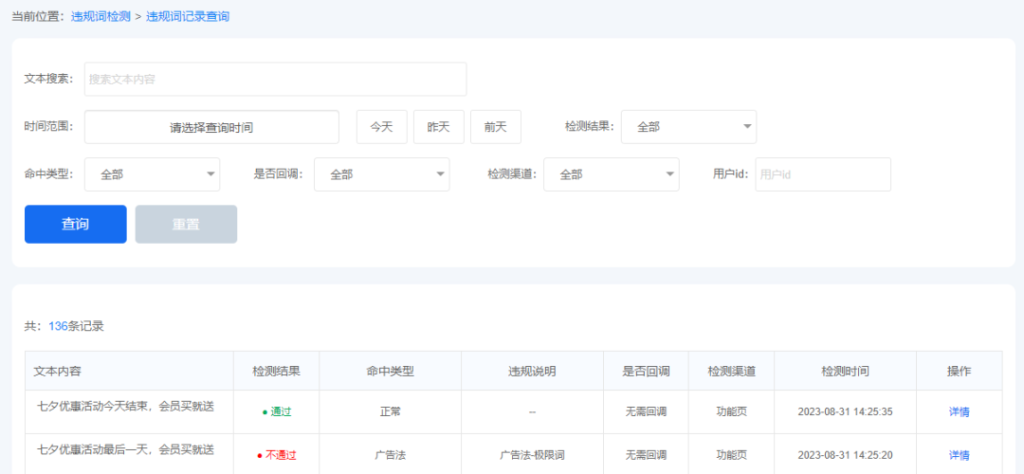Open 详情 for the 14:25:35 record
Viewport: 1024px width, 474px height.
(x=958, y=411)
